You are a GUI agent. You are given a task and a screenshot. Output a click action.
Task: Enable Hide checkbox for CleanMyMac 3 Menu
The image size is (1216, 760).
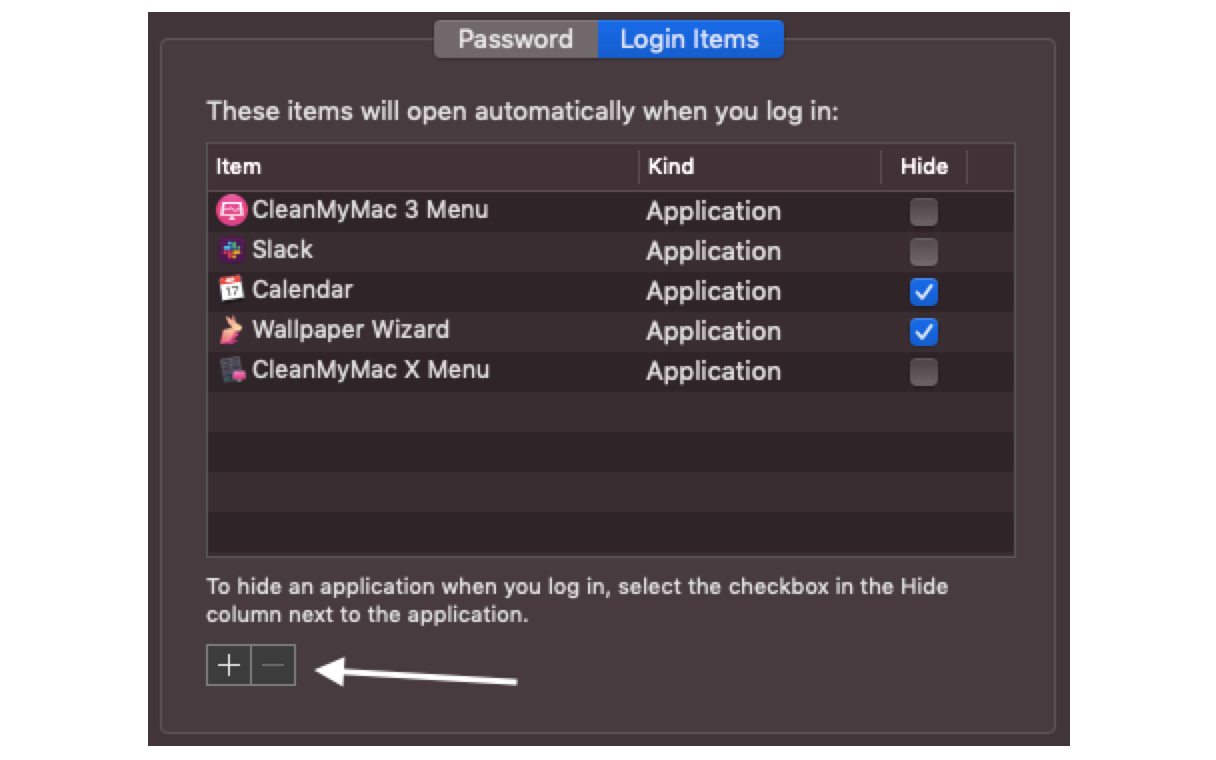924,211
